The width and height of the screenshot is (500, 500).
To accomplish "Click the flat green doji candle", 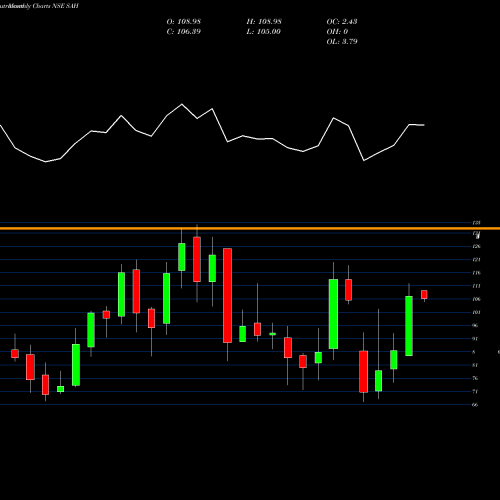I will tap(273, 334).
